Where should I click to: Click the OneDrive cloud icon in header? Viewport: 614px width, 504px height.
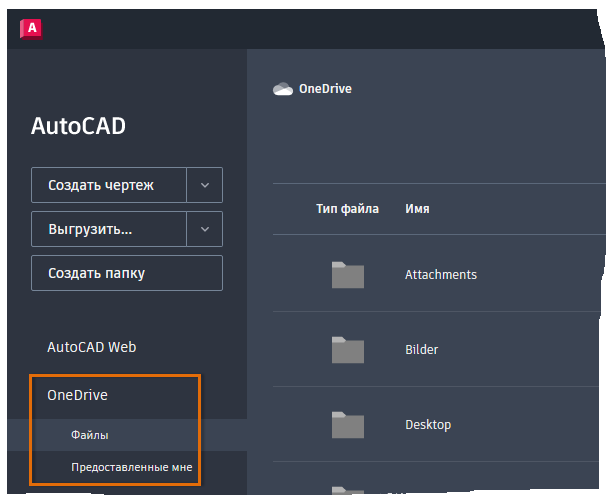tap(283, 89)
